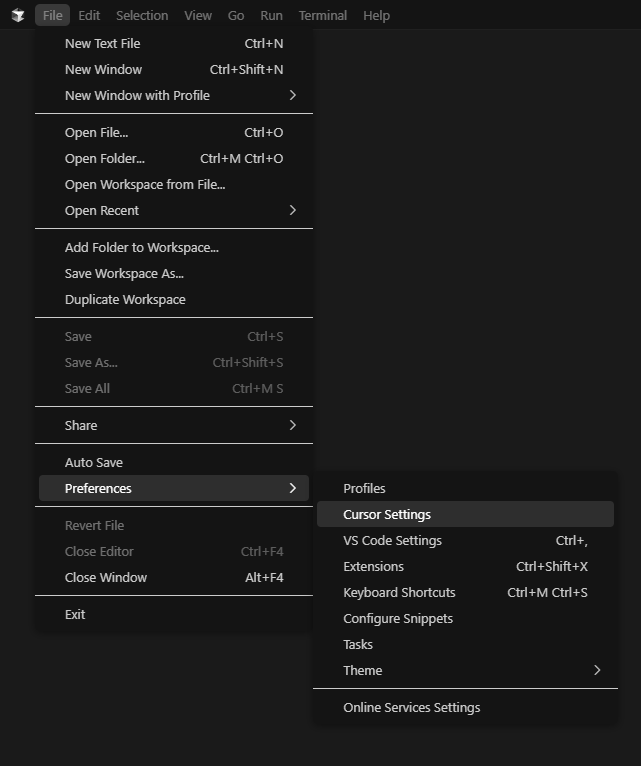
Task: Select Open File... entry
Action: [174, 132]
